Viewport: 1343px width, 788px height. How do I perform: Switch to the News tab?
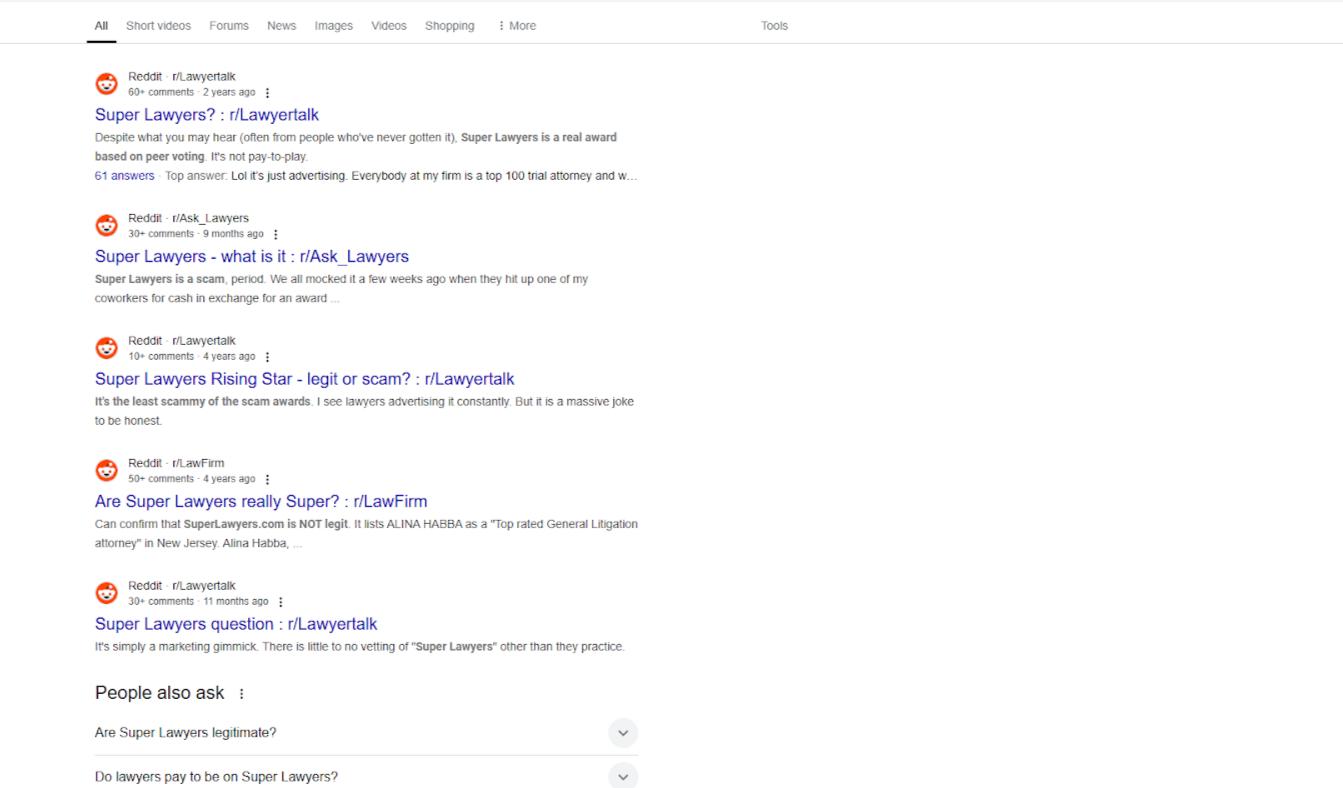(281, 26)
